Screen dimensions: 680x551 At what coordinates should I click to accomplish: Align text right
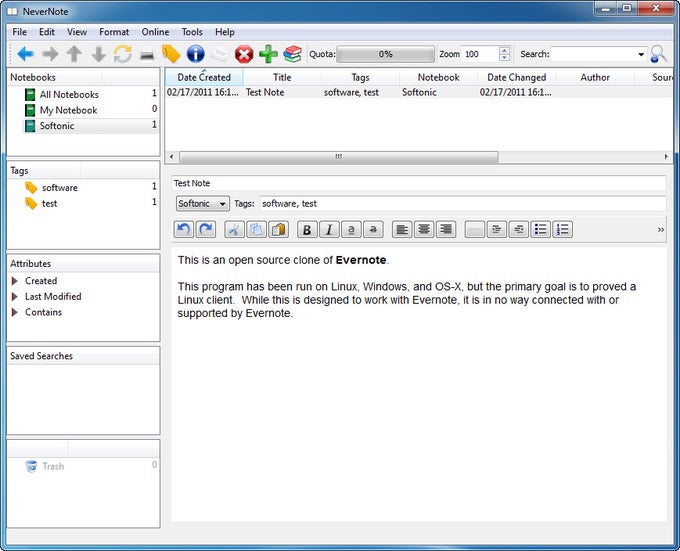point(446,229)
